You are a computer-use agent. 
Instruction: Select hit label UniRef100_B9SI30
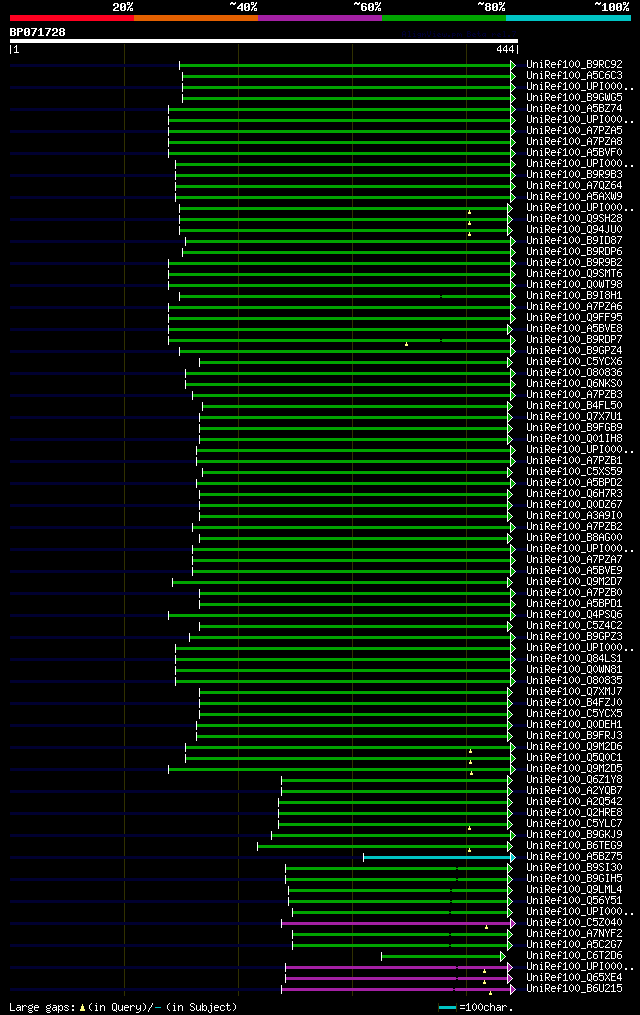point(574,868)
